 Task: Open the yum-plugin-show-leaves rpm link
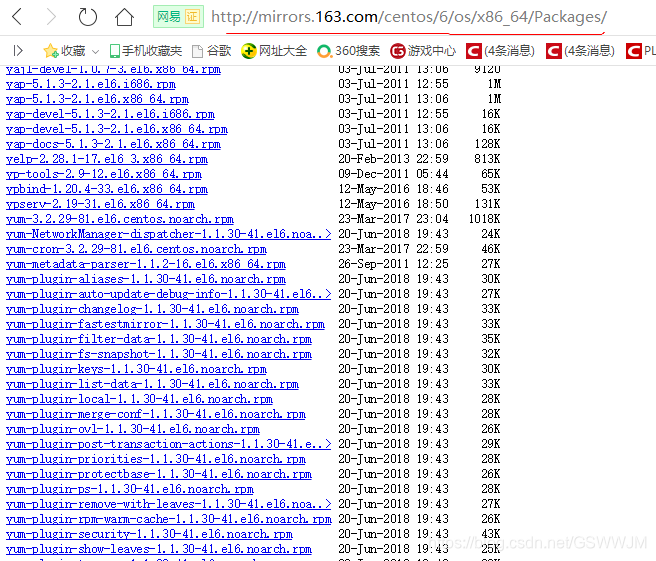(159, 549)
